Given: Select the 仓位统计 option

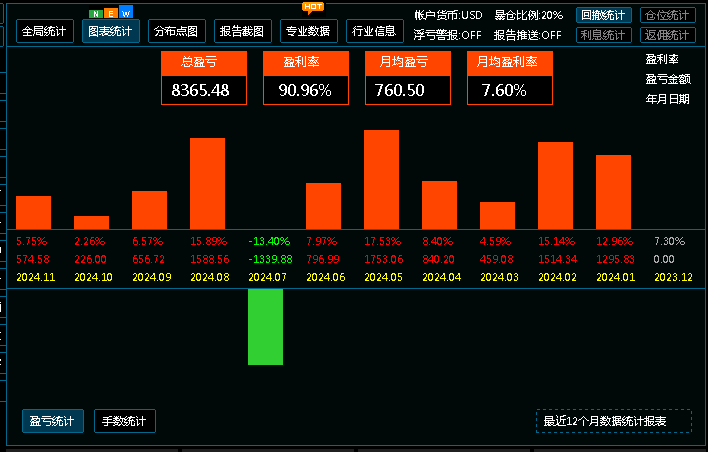Looking at the screenshot, I should (667, 16).
